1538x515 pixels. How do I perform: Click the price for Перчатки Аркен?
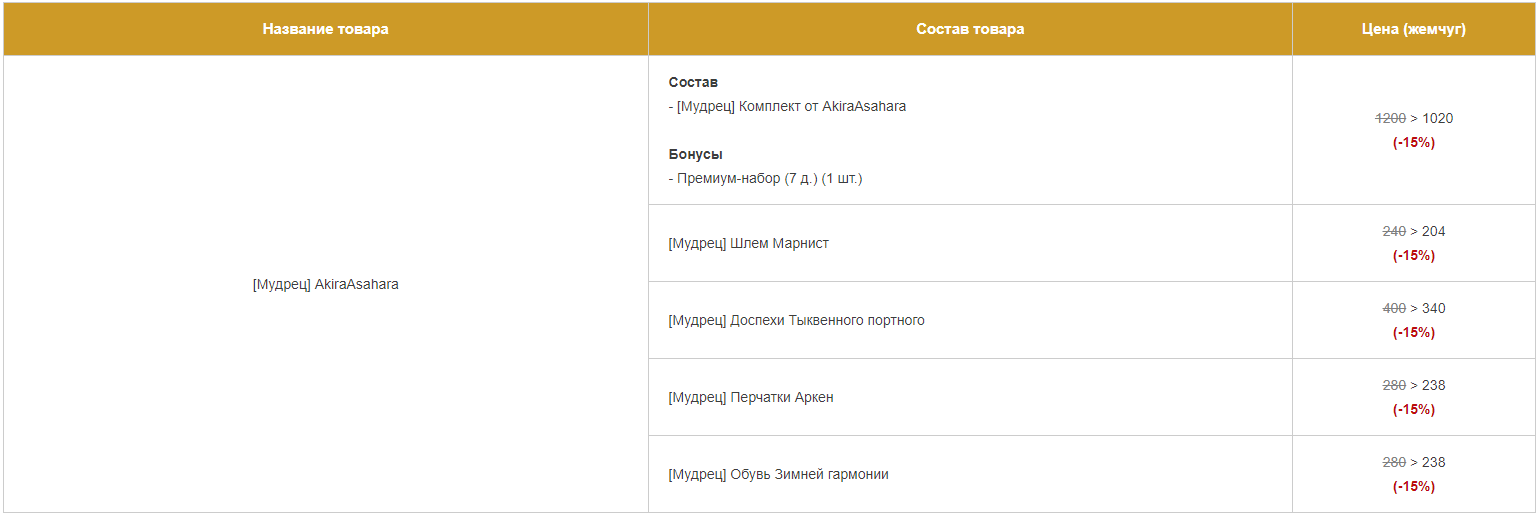coord(1413,385)
